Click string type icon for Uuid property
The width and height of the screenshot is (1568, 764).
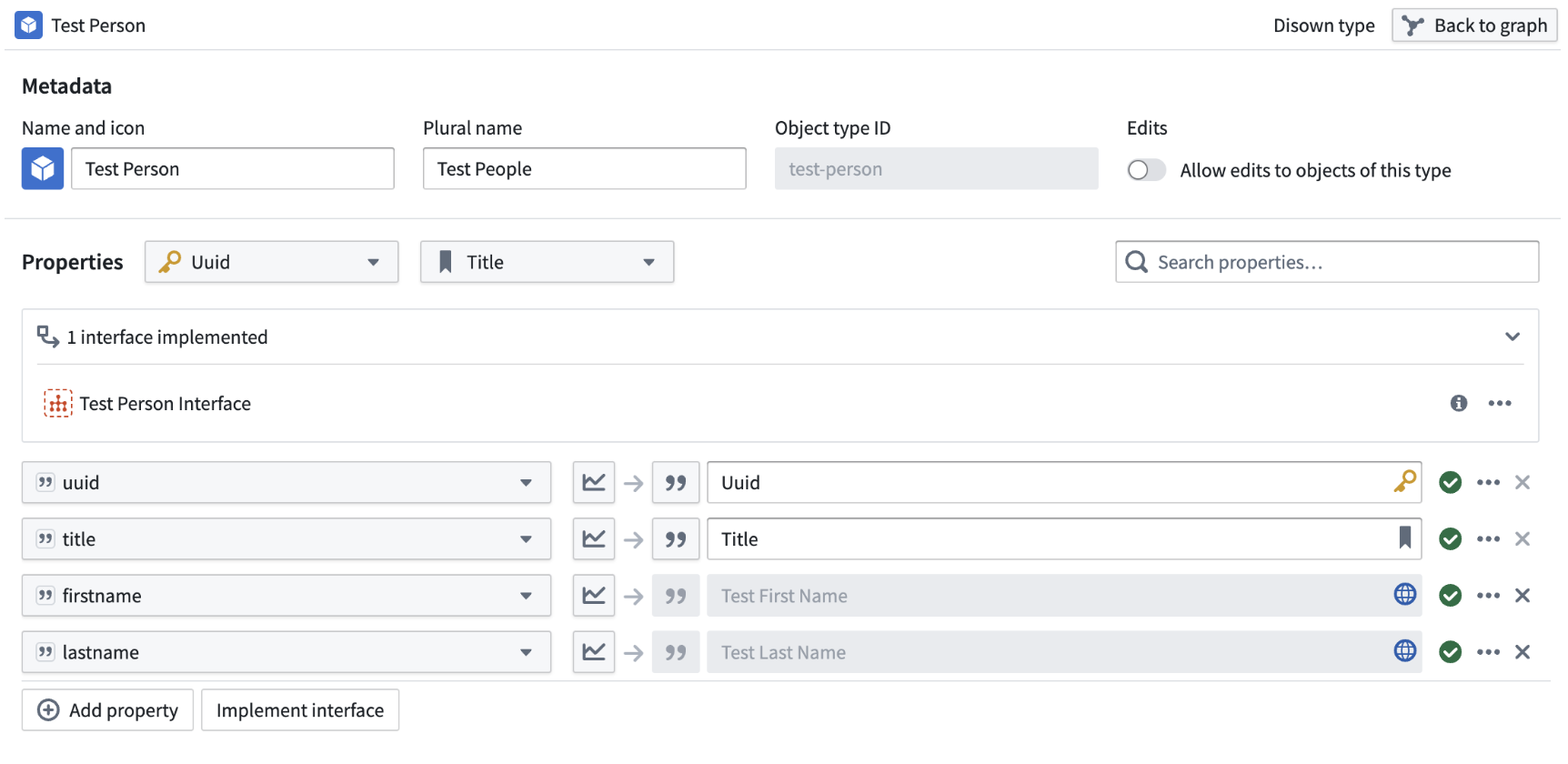676,482
